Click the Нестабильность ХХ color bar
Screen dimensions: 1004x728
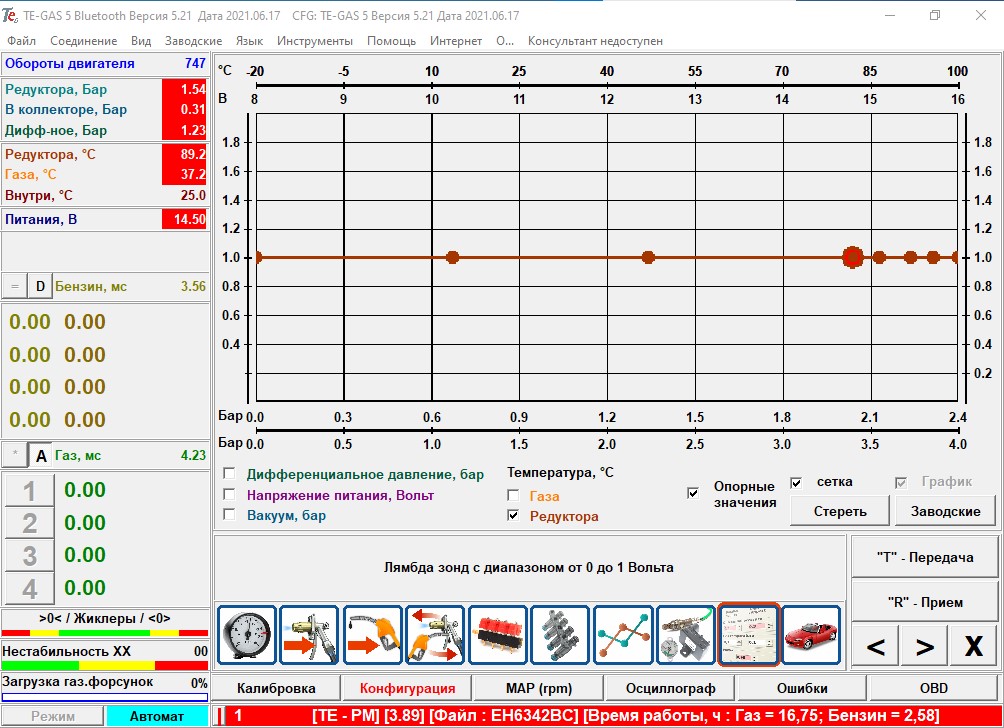105,665
